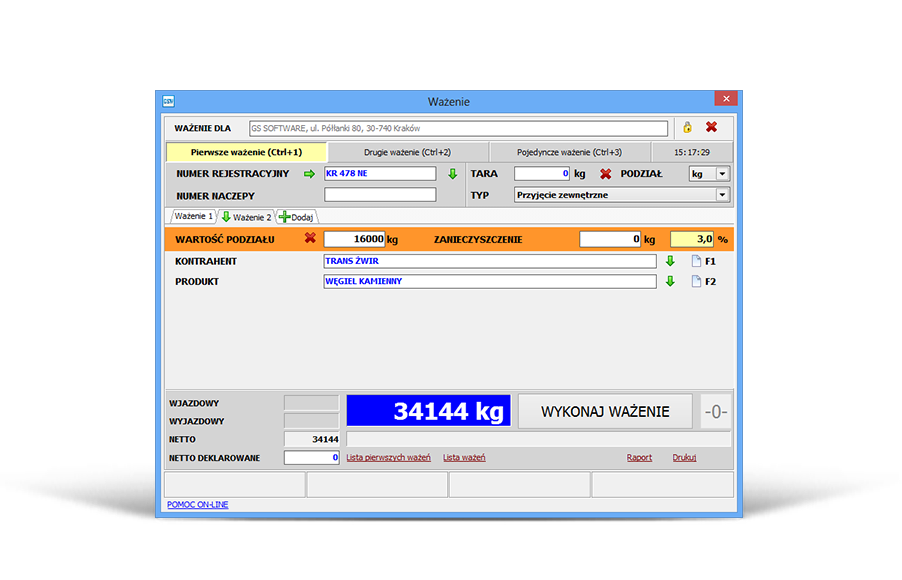Open the Lista pierwszych ważeń link
The height and width of the screenshot is (580, 902).
coord(388,458)
